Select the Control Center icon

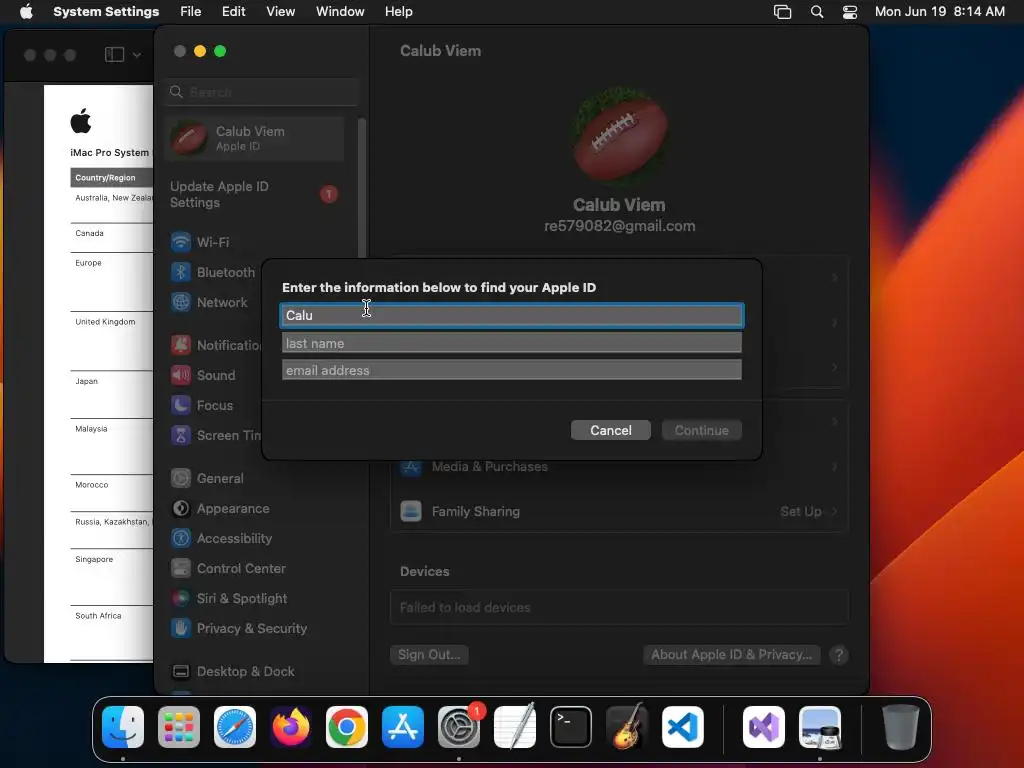[x=181, y=568]
